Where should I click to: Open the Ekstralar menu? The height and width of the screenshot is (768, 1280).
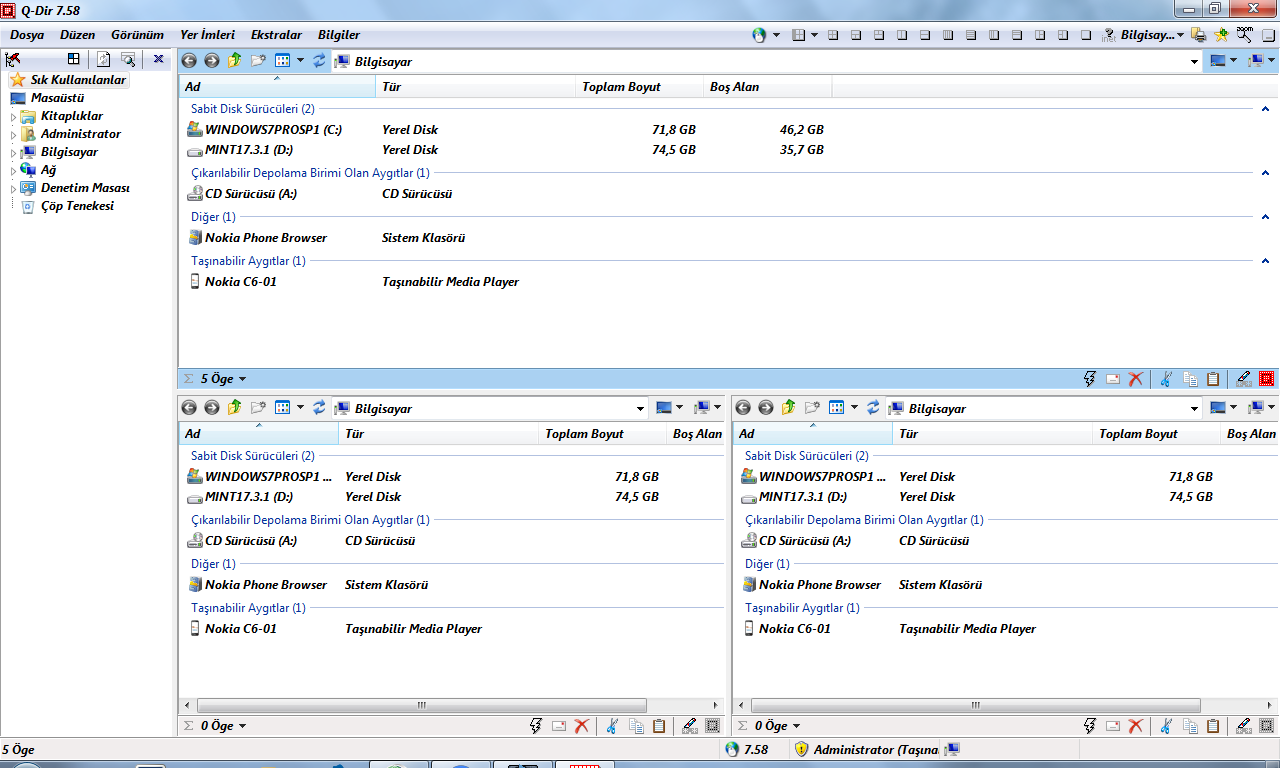point(276,35)
